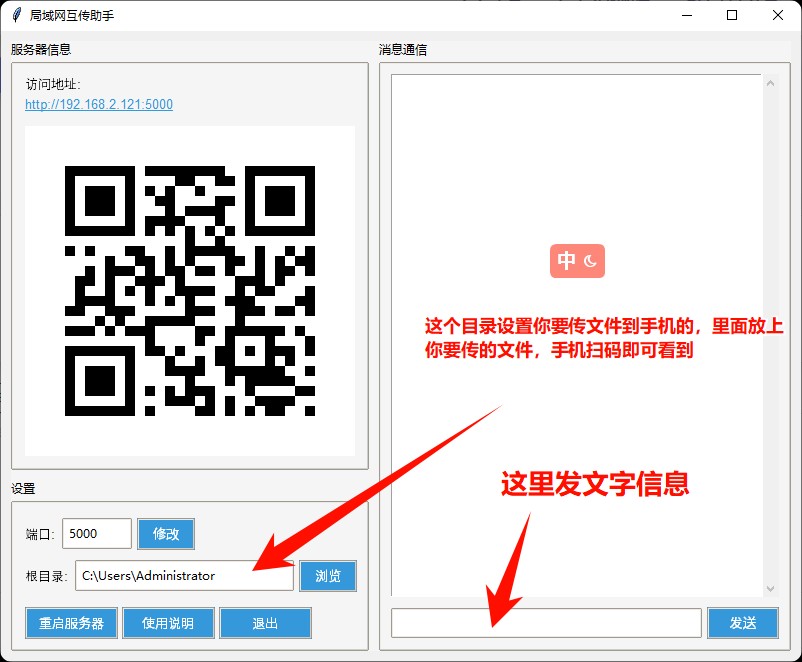Select the root directory path field
This screenshot has height=662, width=802.
pyautogui.click(x=185, y=575)
